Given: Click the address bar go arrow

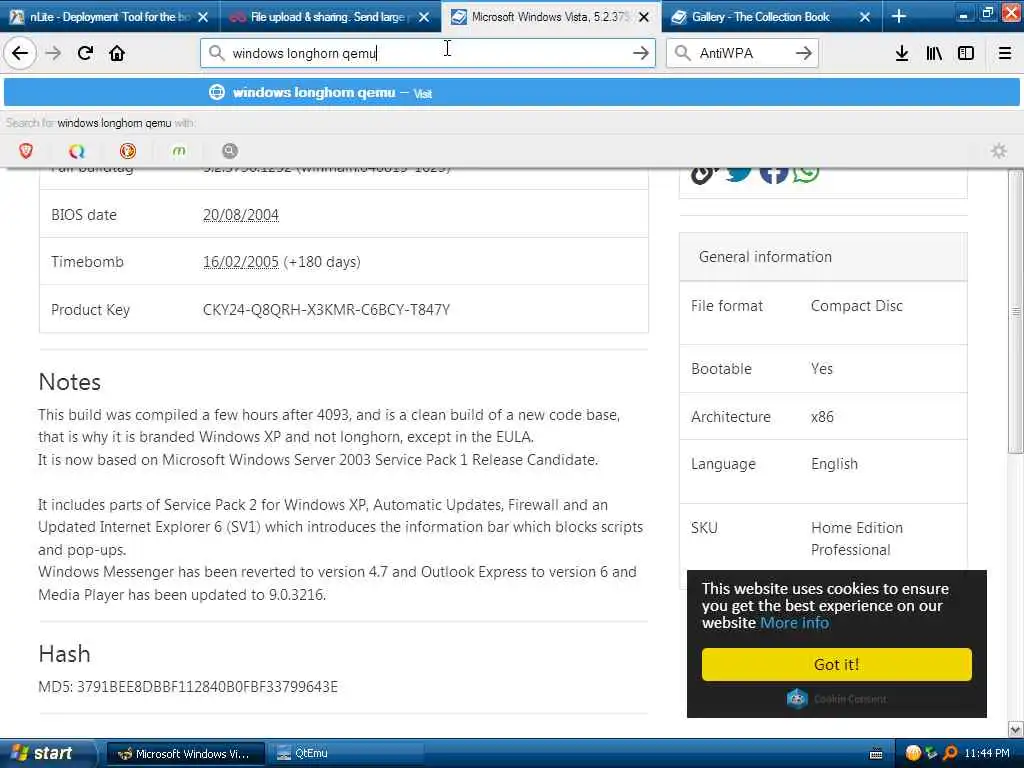Looking at the screenshot, I should pyautogui.click(x=641, y=54).
